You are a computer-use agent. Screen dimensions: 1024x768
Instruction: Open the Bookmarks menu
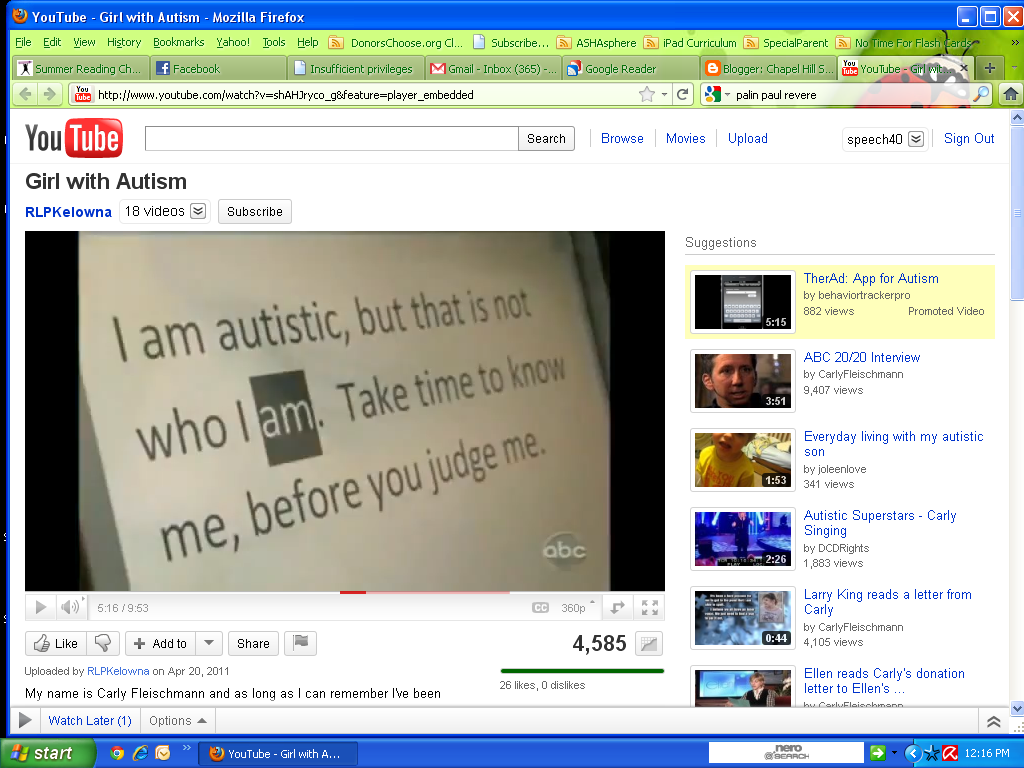point(178,42)
